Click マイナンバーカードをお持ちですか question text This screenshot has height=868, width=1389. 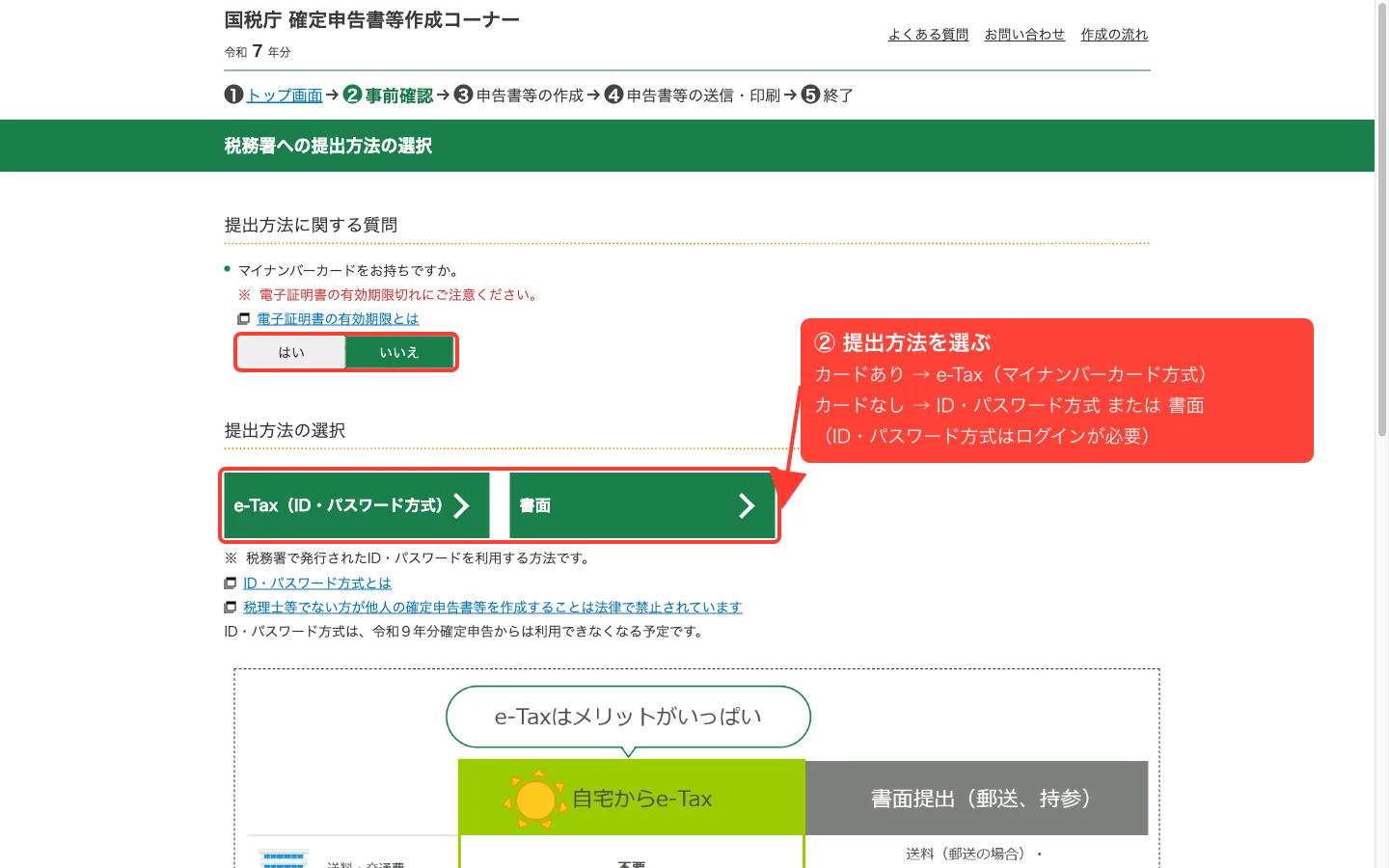(x=348, y=271)
